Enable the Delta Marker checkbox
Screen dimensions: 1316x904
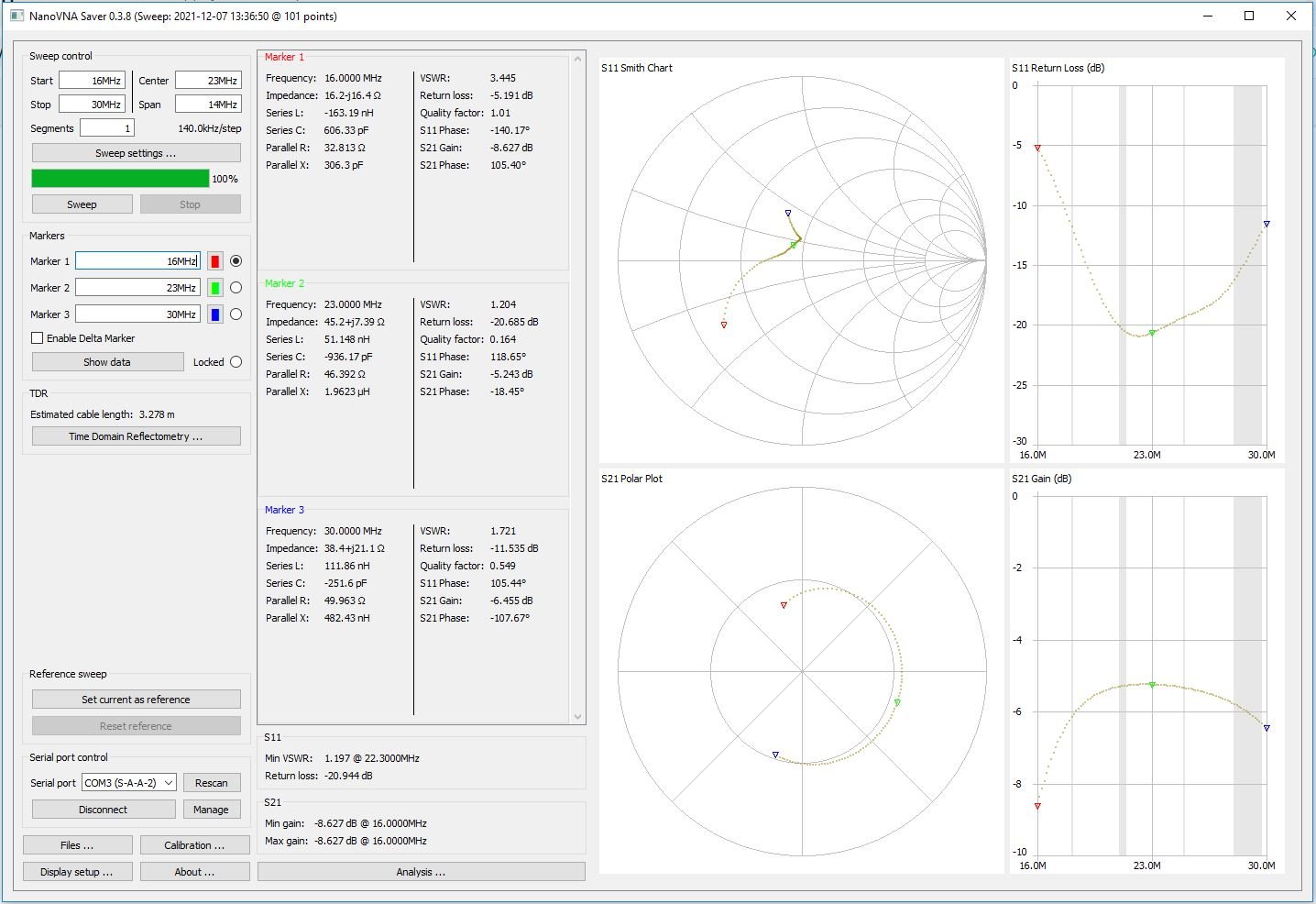[38, 338]
